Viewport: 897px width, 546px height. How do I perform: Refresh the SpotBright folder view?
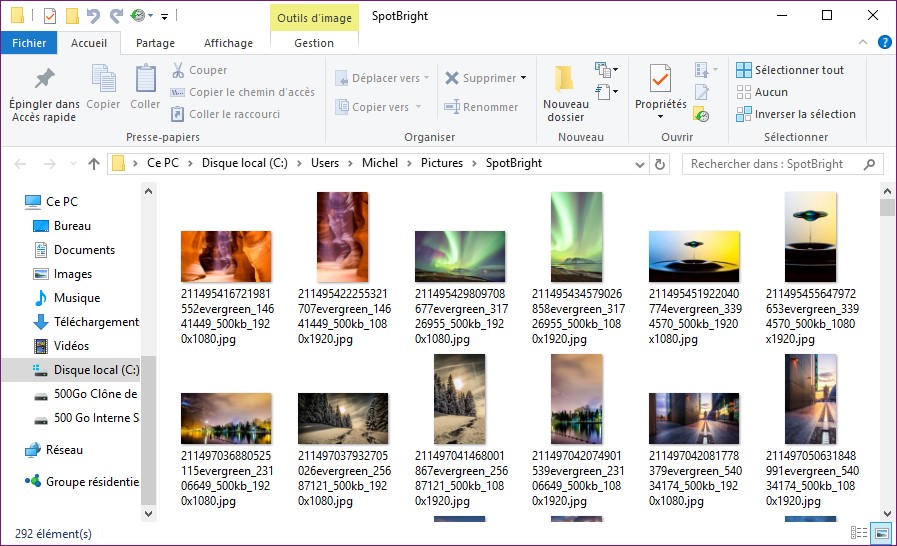coord(659,163)
